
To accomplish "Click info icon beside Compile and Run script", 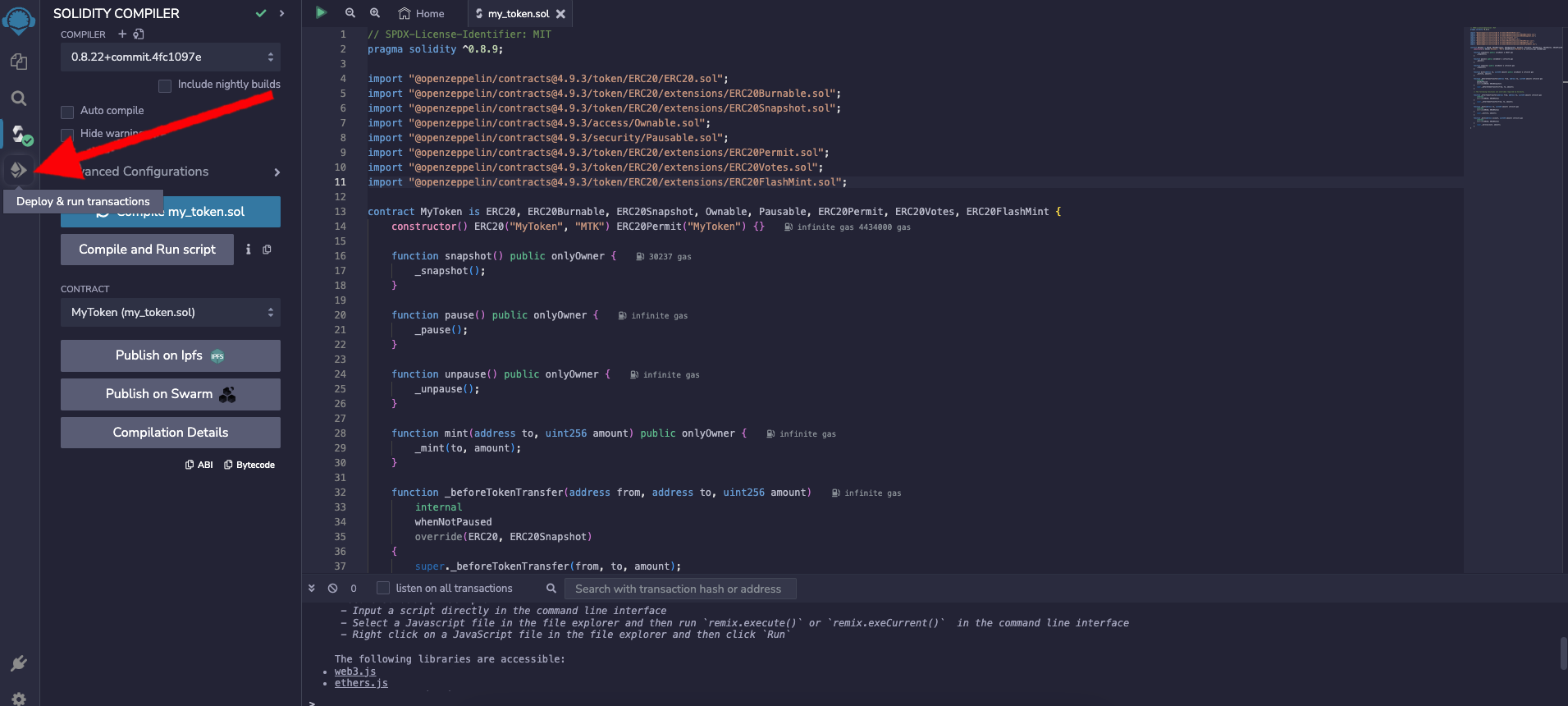I will coord(249,249).
